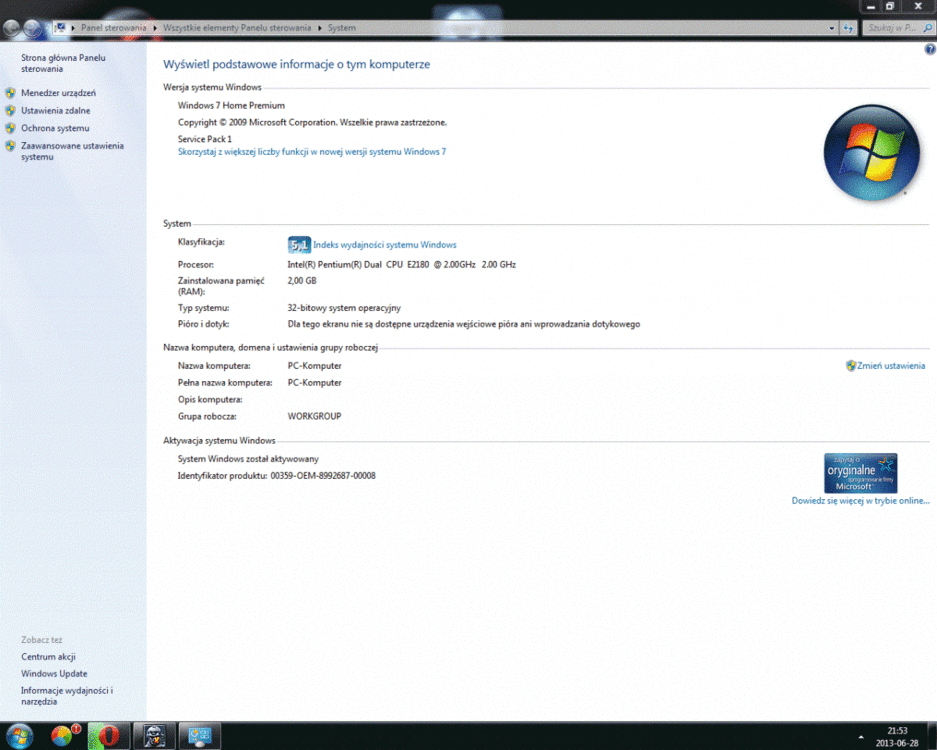
Task: Click shield icon next to Zmień ustawienia
Action: 851,366
